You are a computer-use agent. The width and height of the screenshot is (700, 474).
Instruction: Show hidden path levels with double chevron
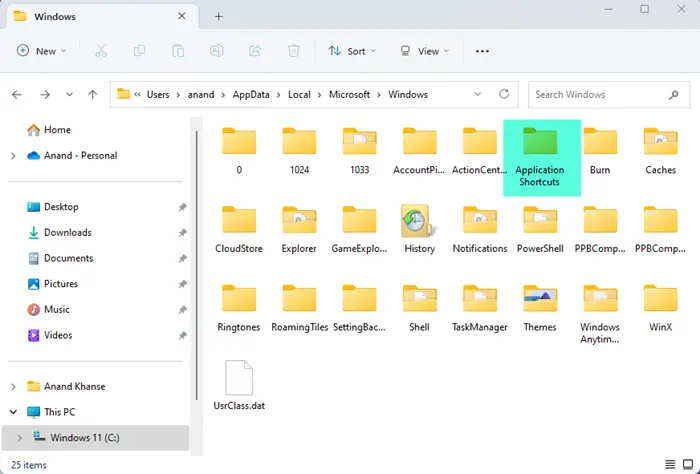[138, 95]
